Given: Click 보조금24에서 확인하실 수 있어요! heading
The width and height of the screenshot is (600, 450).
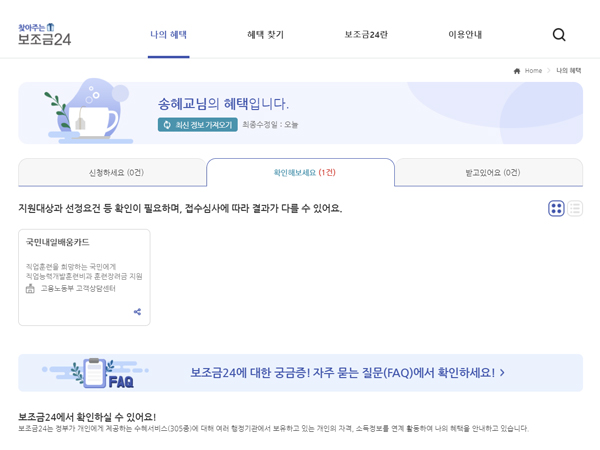Looking at the screenshot, I should (x=87, y=417).
